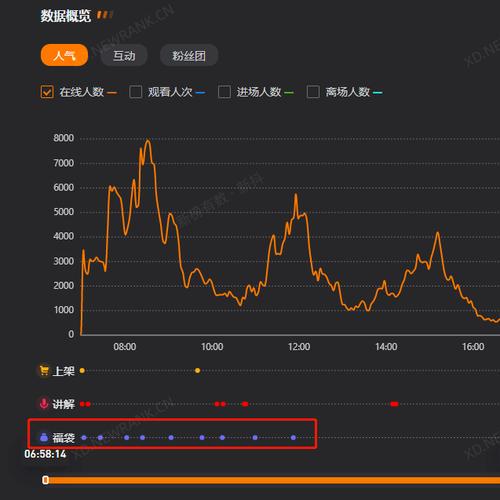Uncheck the 在线人数 checkbox
The image size is (500, 500).
47,92
